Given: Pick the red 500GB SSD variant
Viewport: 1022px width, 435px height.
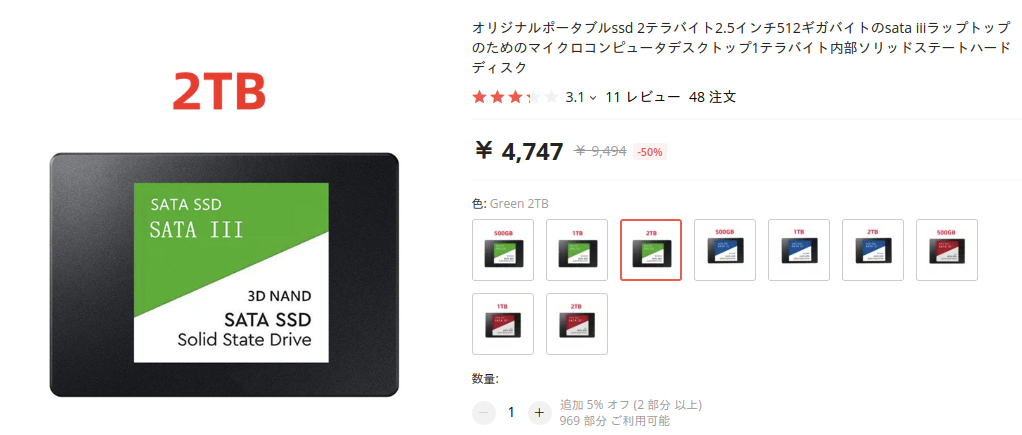Looking at the screenshot, I should coord(947,250).
